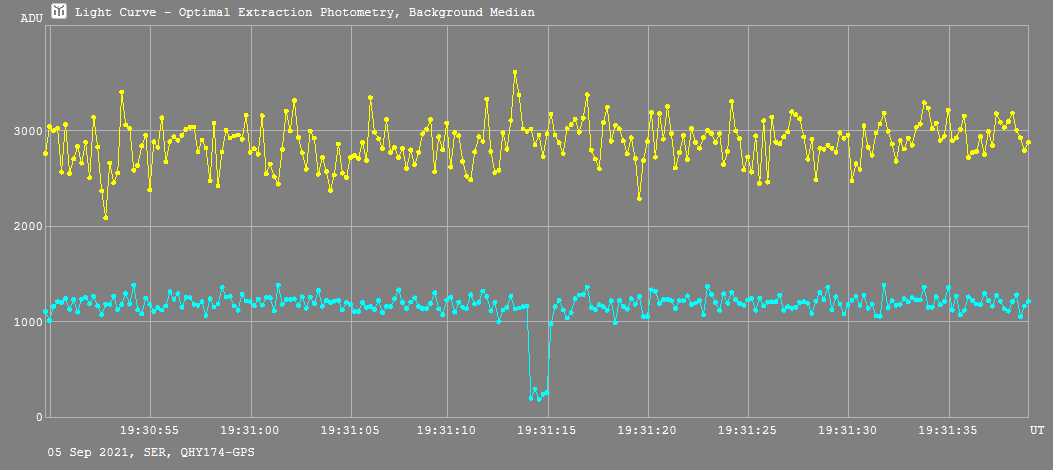Click the 0 value on vertical axis

click(x=38, y=417)
